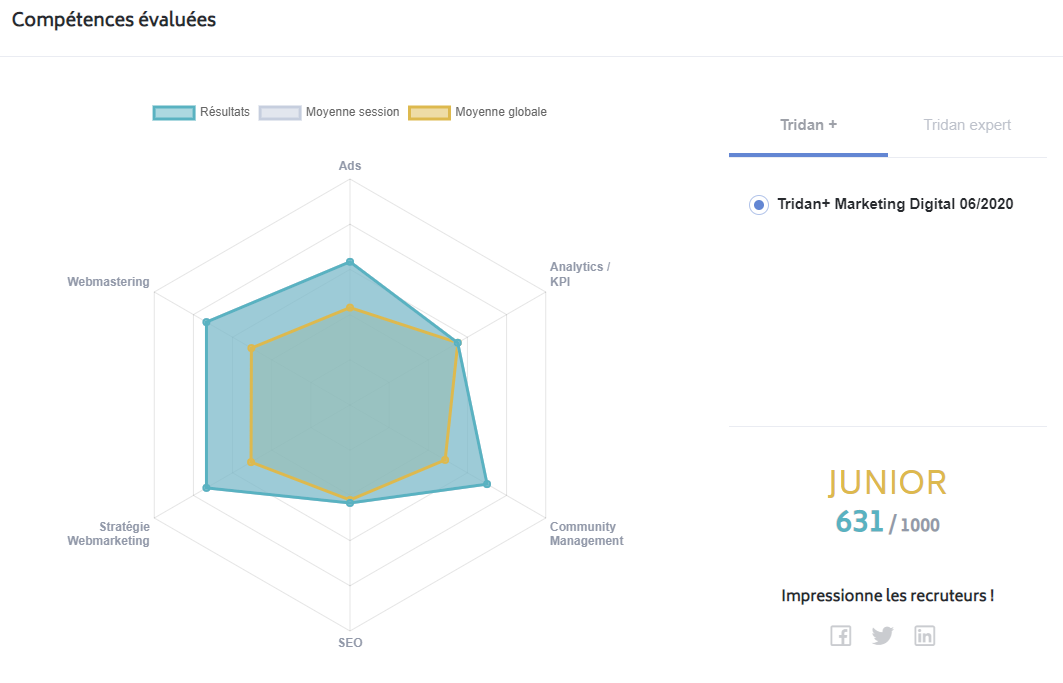Click the Ads axis label
Image resolution: width=1063 pixels, height=683 pixels.
[x=350, y=165]
